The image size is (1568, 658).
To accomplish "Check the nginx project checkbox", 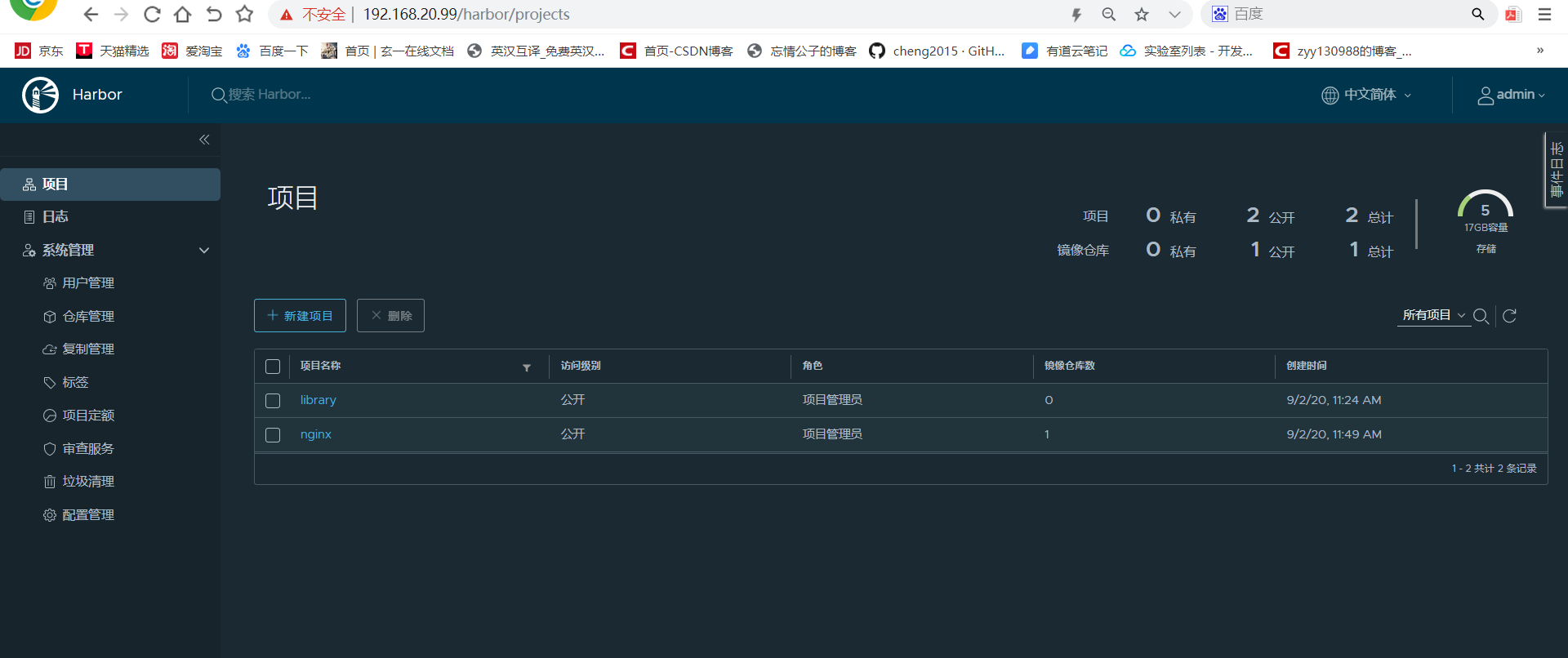I will 273,435.
